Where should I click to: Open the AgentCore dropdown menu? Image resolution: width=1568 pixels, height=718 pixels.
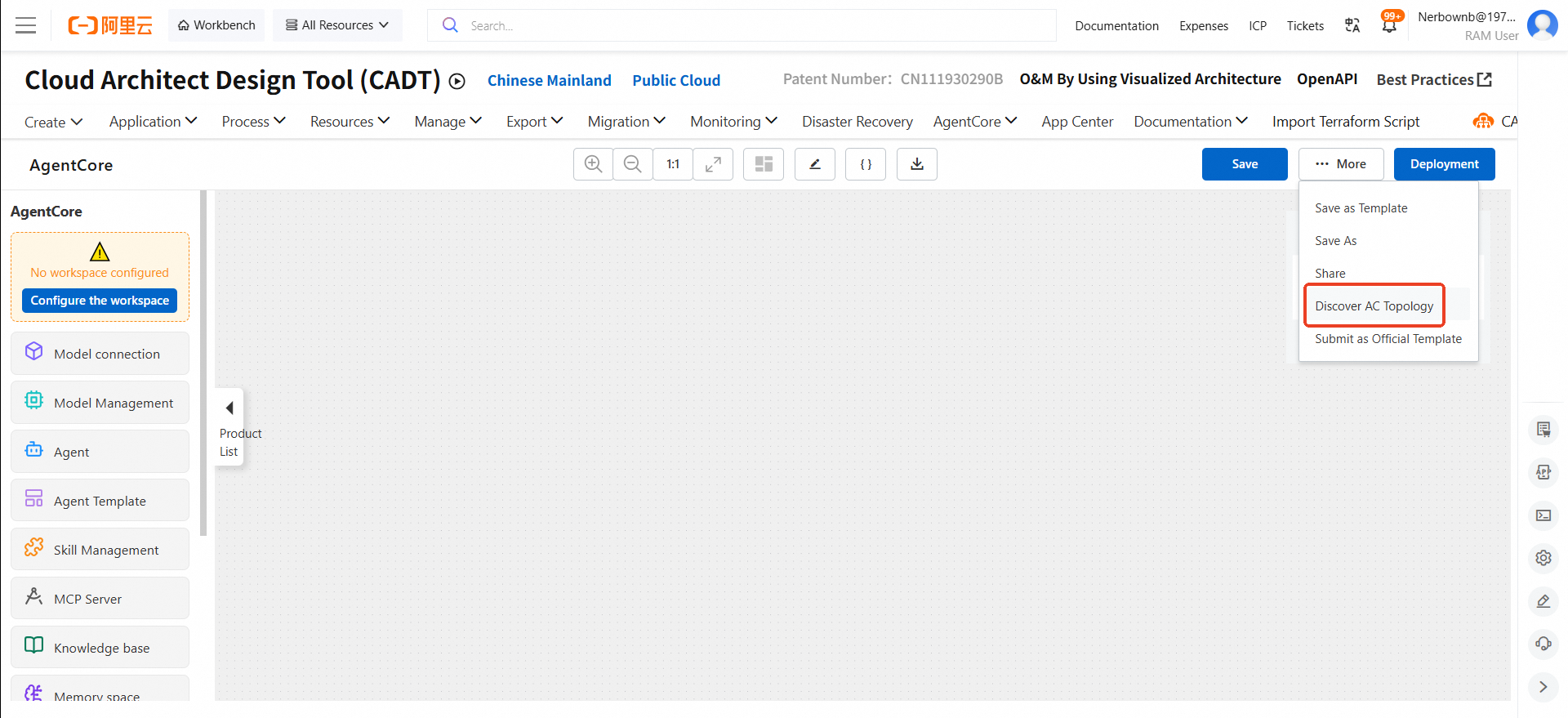click(x=976, y=122)
